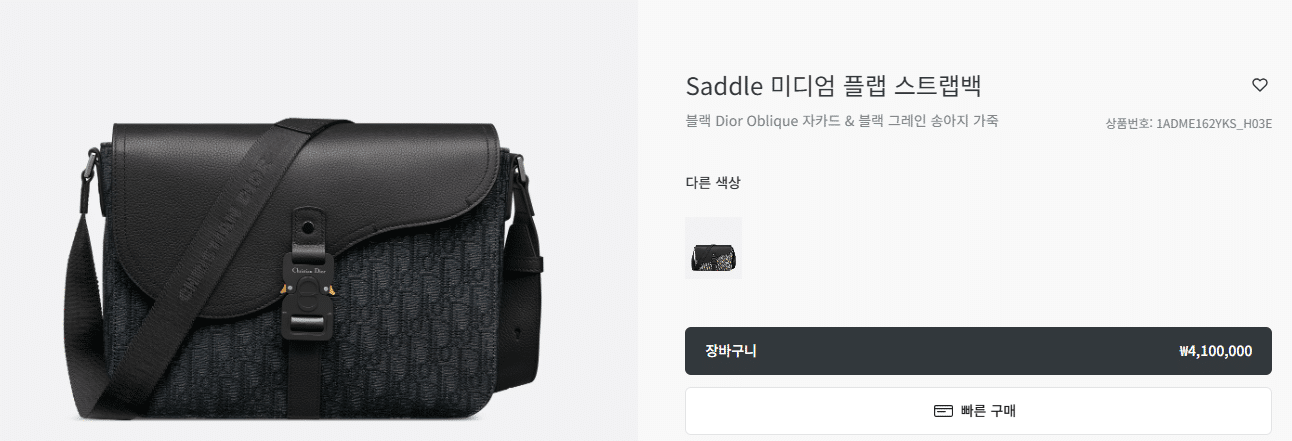Click the 장바구니 text label inside dark bar
Image resolution: width=1292 pixels, height=441 pixels.
coord(731,351)
